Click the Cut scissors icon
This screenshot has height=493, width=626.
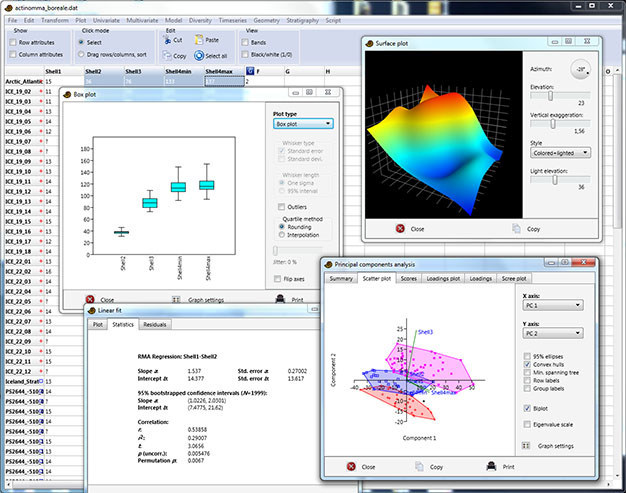click(x=168, y=40)
